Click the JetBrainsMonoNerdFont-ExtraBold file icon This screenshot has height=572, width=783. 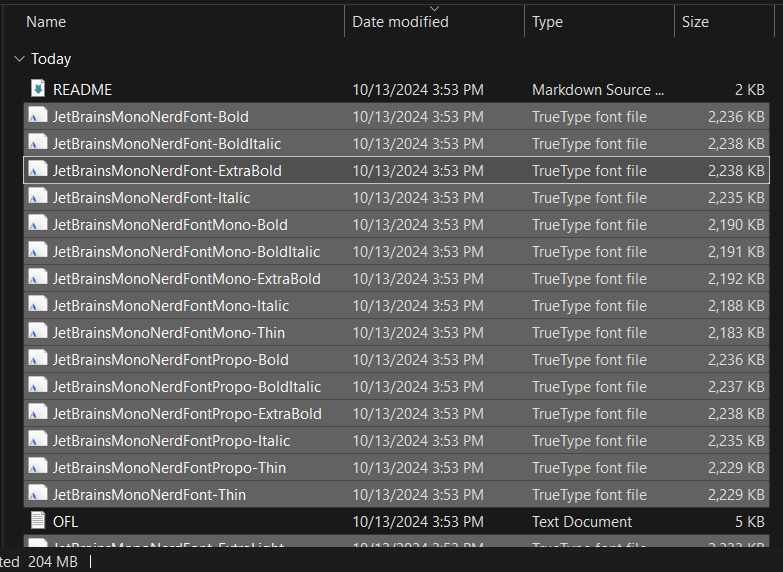[x=38, y=171]
